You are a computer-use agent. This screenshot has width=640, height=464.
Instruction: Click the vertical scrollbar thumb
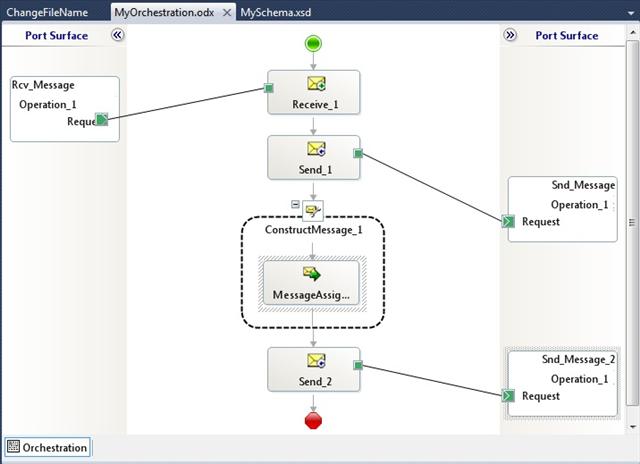click(633, 222)
